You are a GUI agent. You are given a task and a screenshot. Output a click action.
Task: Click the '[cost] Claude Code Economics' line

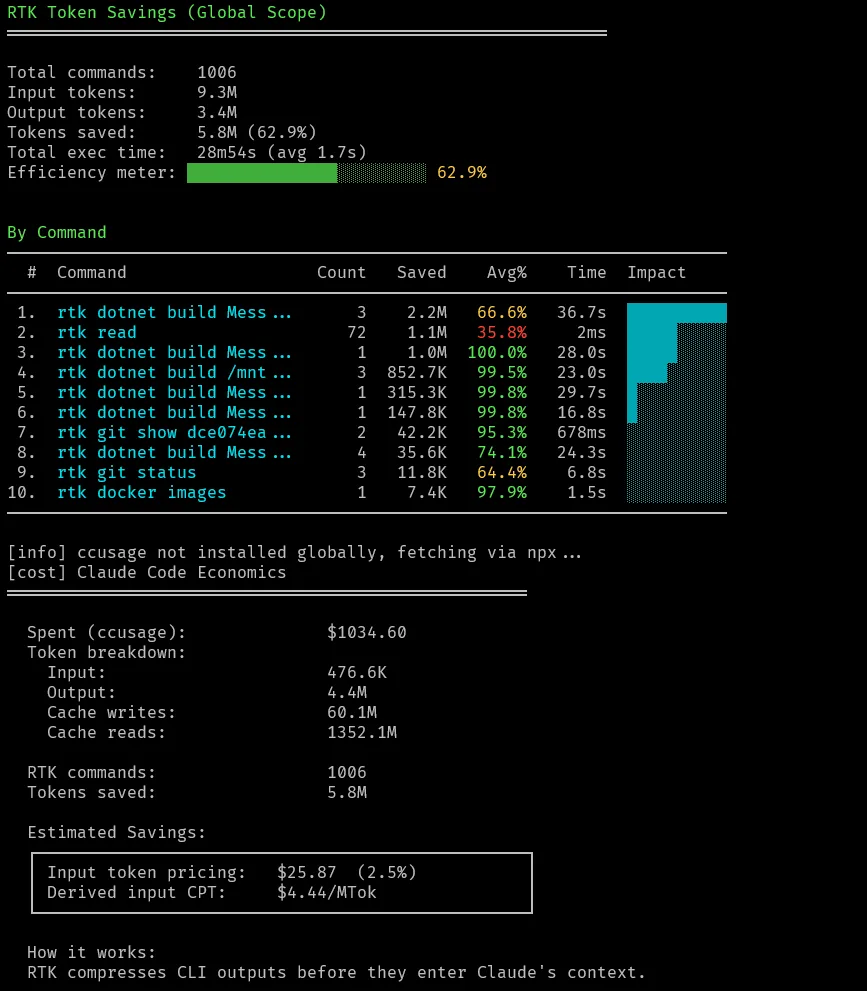[146, 572]
